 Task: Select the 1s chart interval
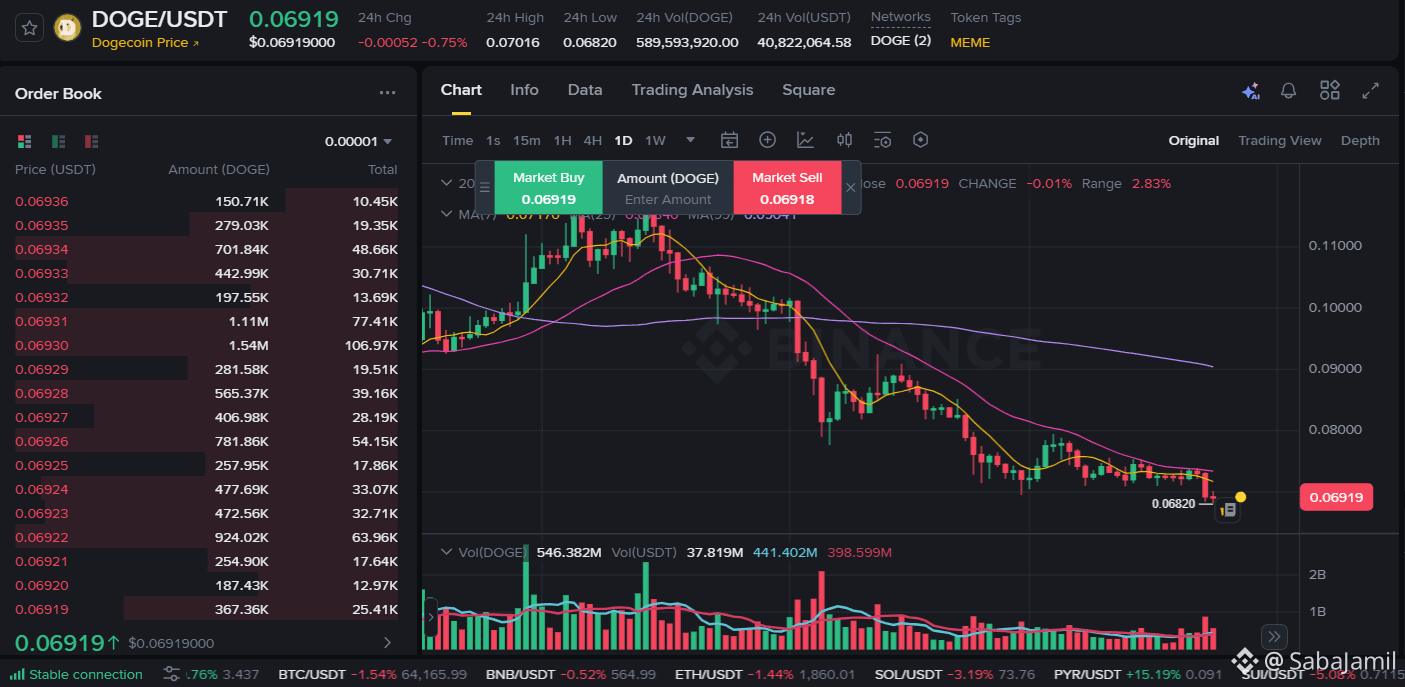[493, 140]
